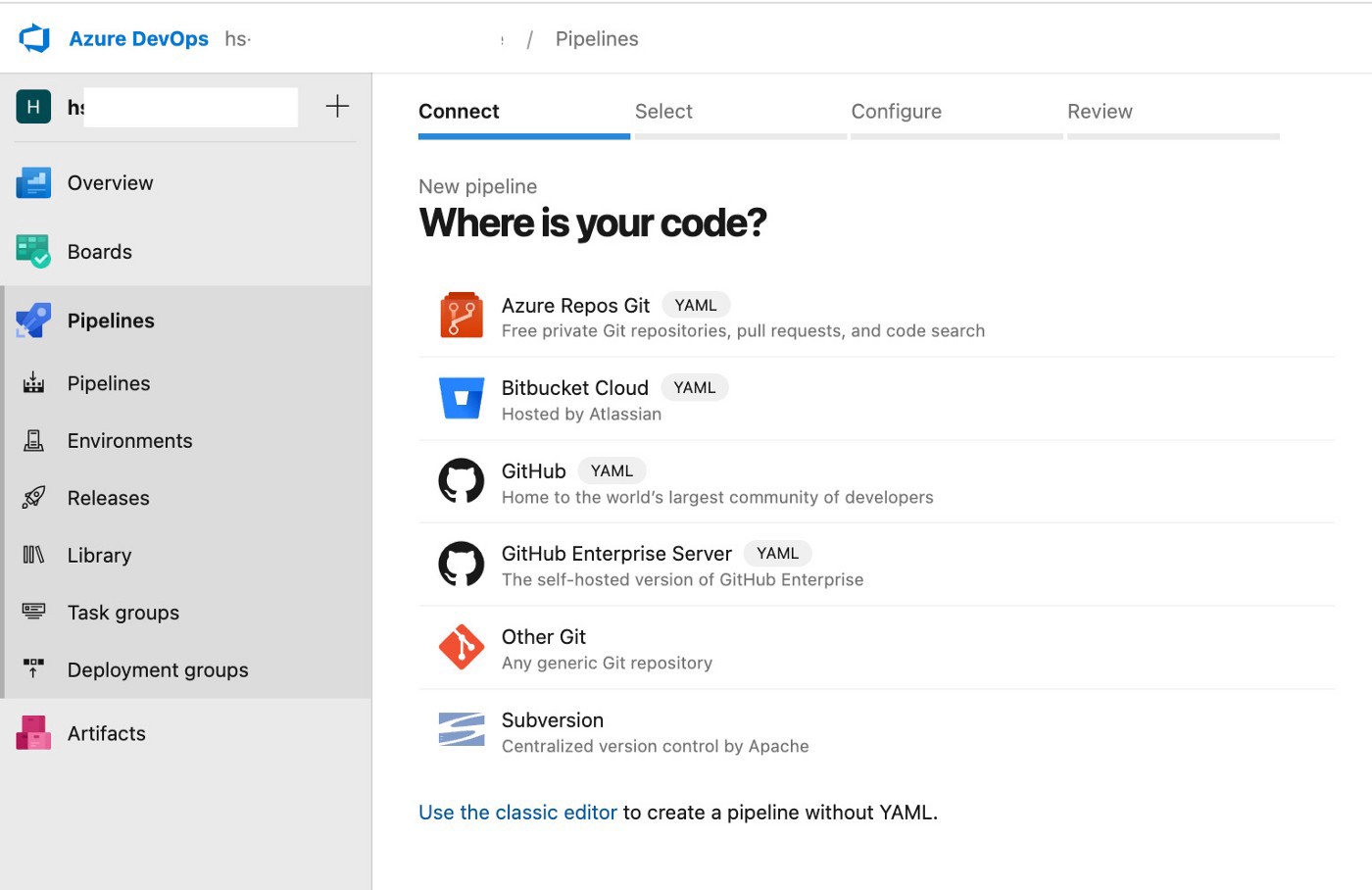Click the Deployment groups icon

(33, 668)
